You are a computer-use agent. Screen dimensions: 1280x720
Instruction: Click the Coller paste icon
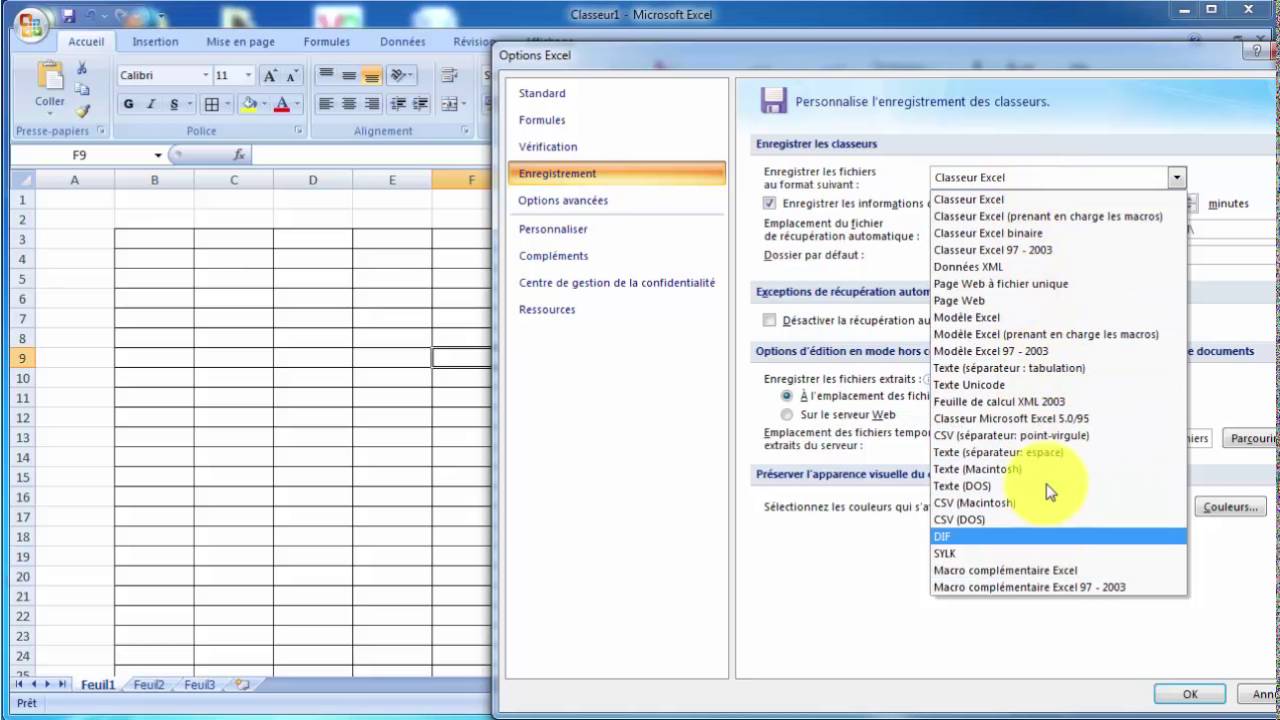[x=49, y=75]
